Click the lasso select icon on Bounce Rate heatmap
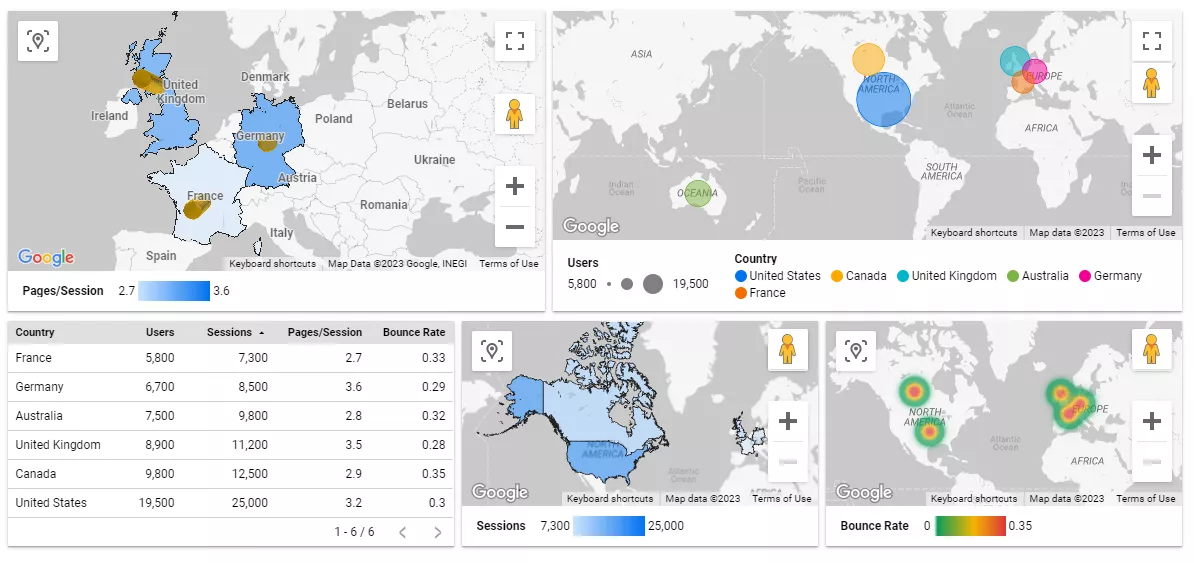 click(x=856, y=350)
